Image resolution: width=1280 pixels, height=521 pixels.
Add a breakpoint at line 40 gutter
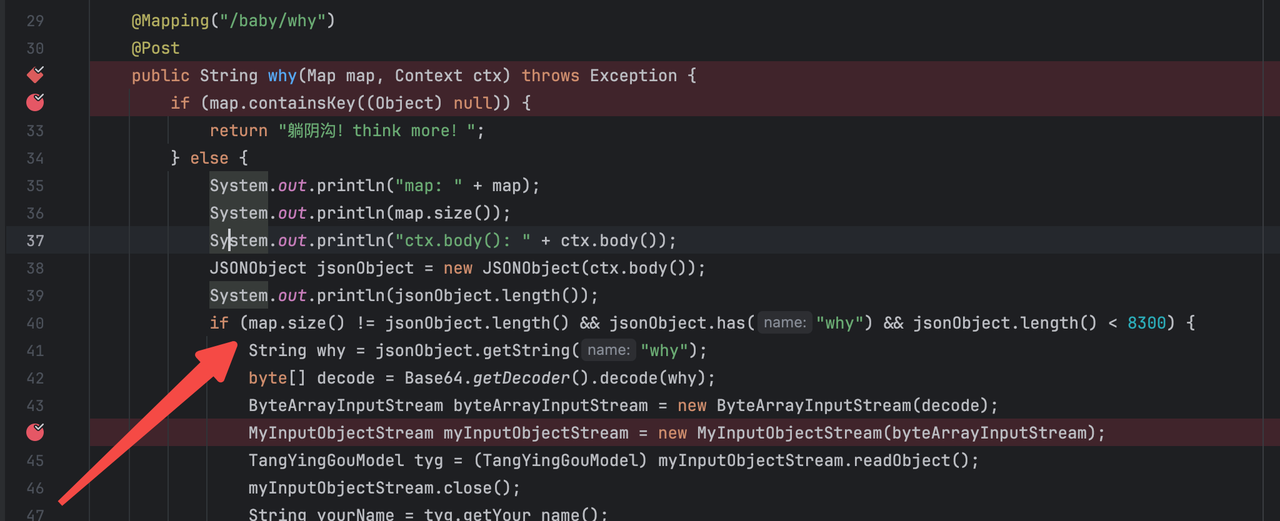point(35,323)
